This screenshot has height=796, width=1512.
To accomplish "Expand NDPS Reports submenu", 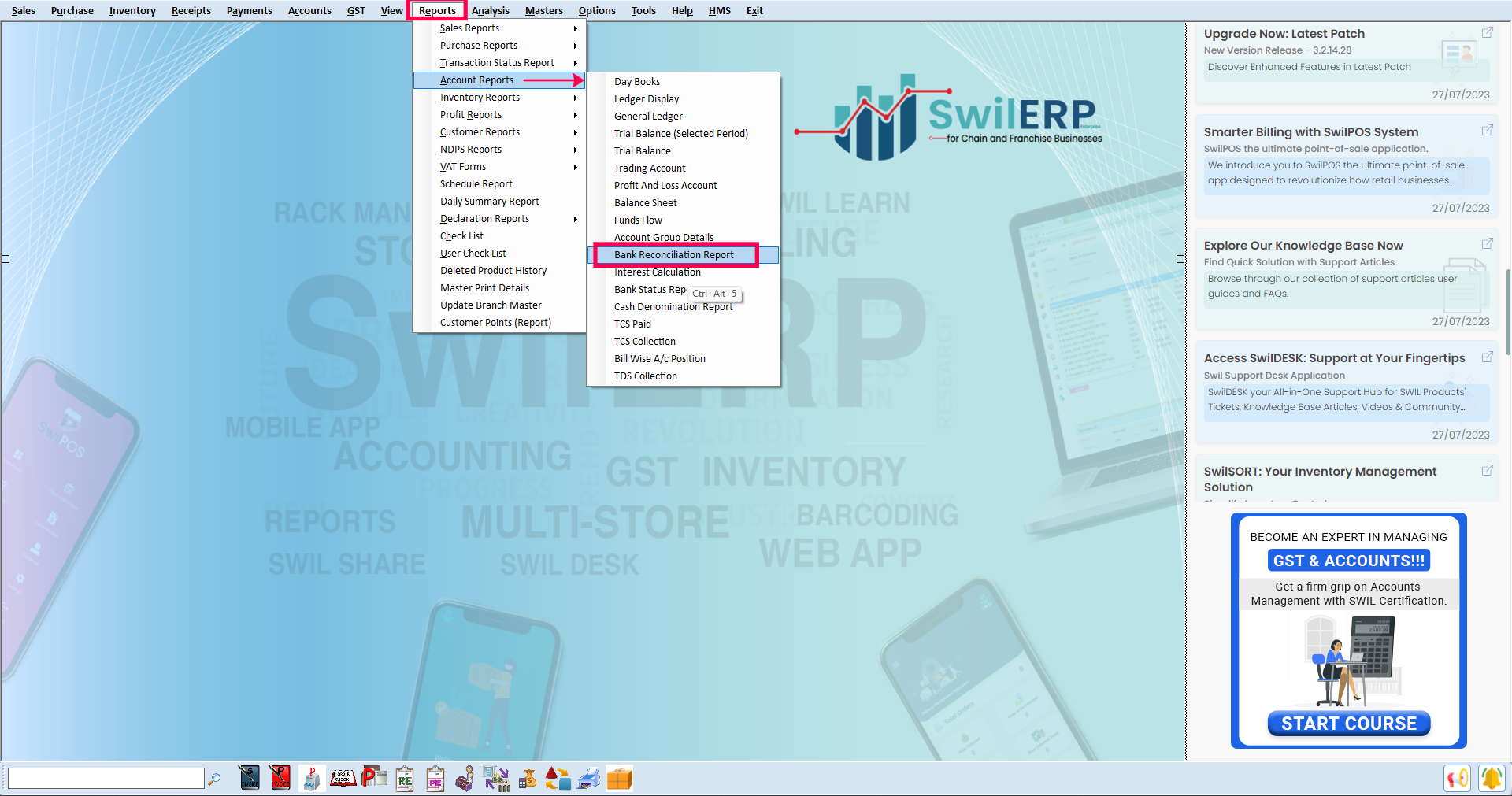I will pos(499,150).
